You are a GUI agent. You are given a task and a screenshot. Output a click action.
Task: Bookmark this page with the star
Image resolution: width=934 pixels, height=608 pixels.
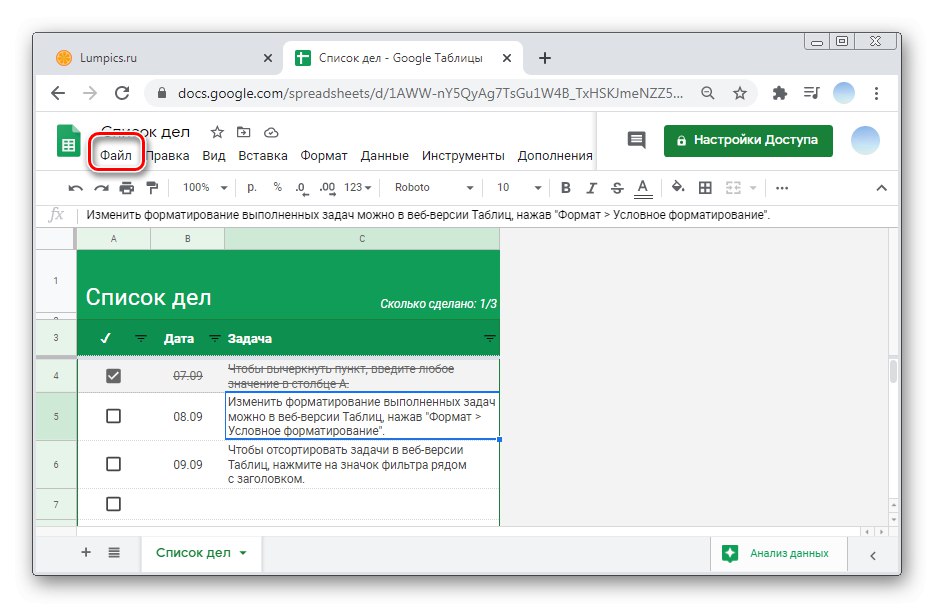[740, 93]
